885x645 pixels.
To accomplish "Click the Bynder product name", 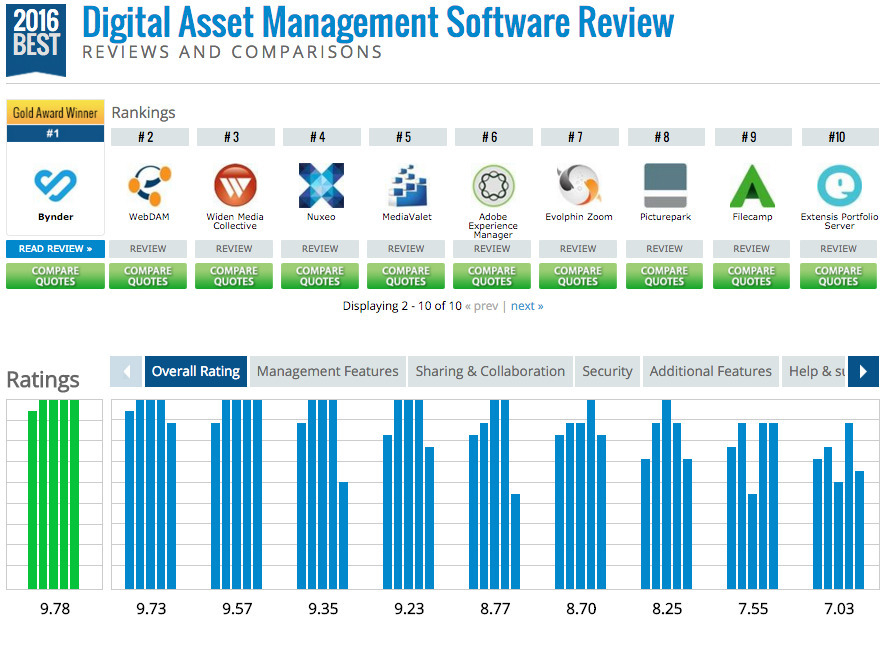I will (x=55, y=217).
